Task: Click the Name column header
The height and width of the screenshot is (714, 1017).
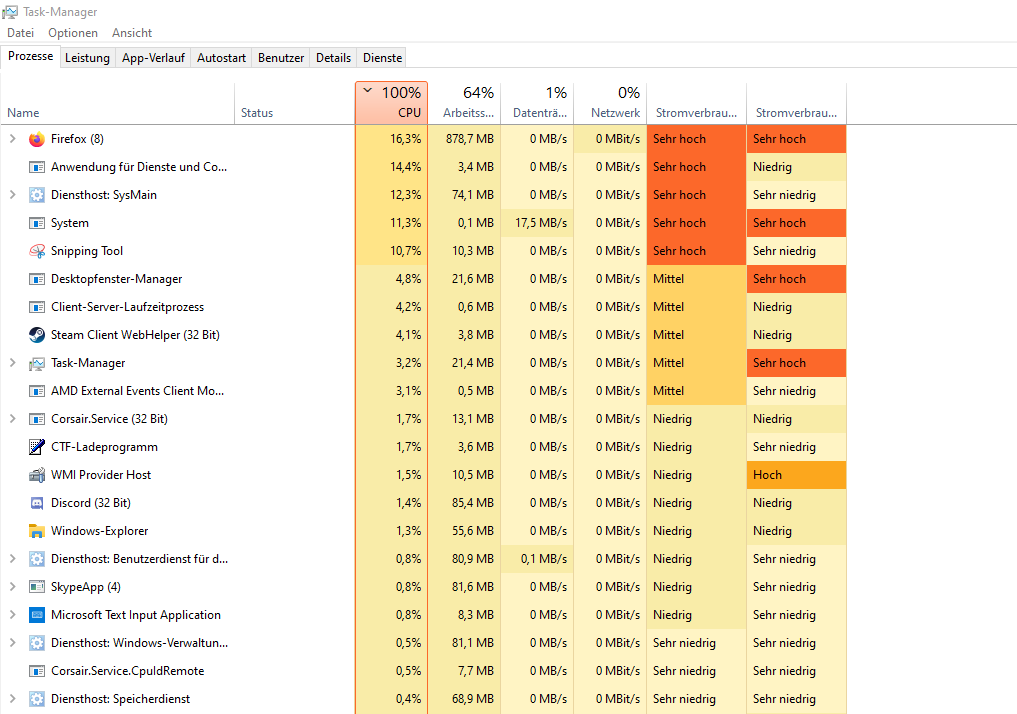Action: pyautogui.click(x=24, y=113)
